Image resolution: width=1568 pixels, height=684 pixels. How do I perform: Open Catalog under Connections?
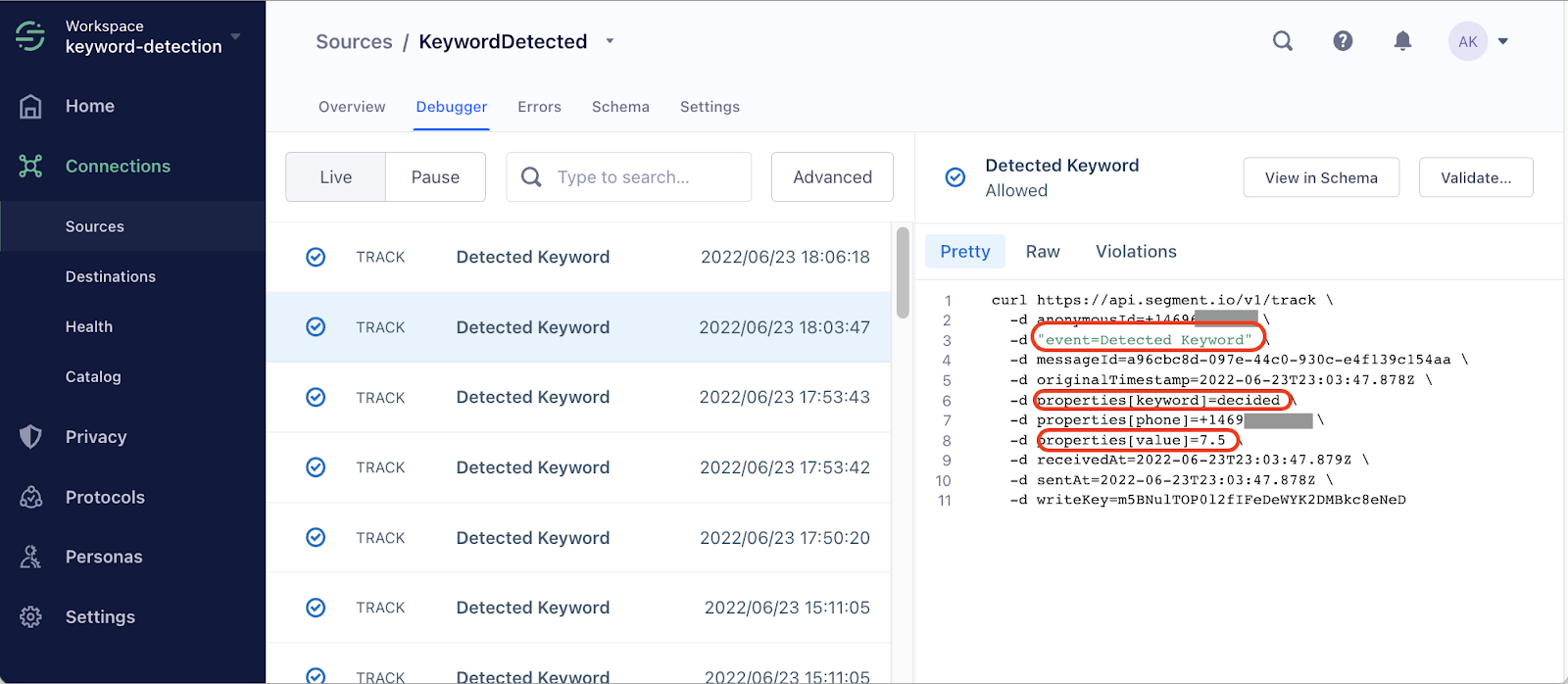coord(93,376)
